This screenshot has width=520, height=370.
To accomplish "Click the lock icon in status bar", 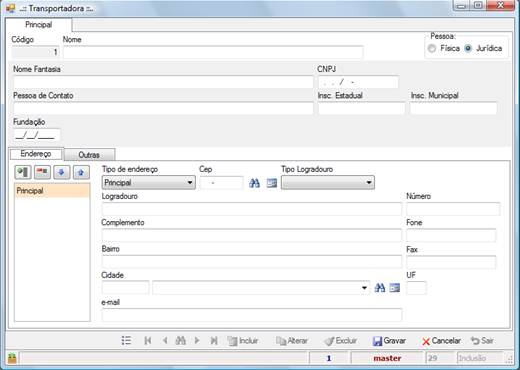I will [x=12, y=358].
